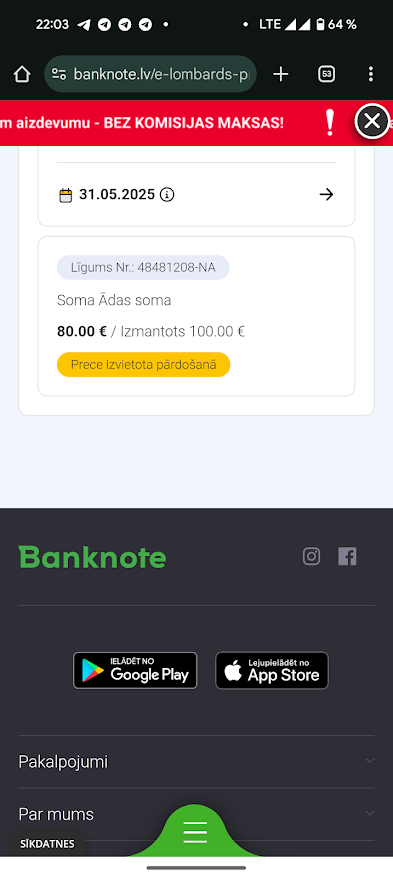
Task: Open the green hamburger menu button
Action: pos(195,832)
